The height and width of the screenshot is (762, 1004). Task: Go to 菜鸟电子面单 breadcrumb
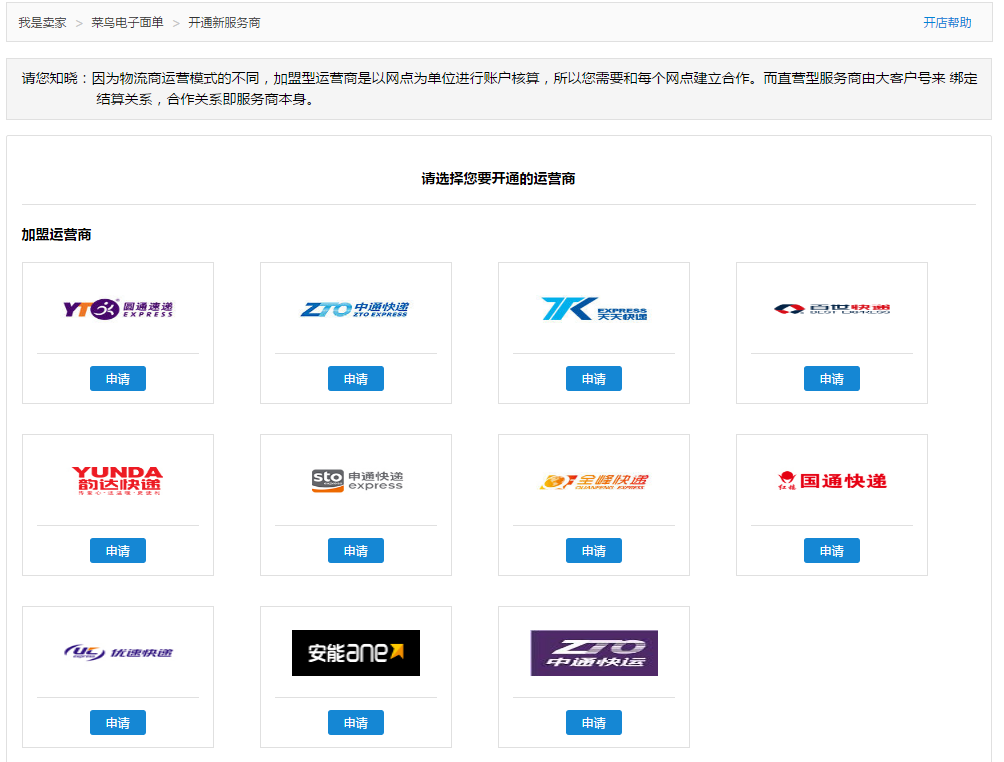[127, 22]
